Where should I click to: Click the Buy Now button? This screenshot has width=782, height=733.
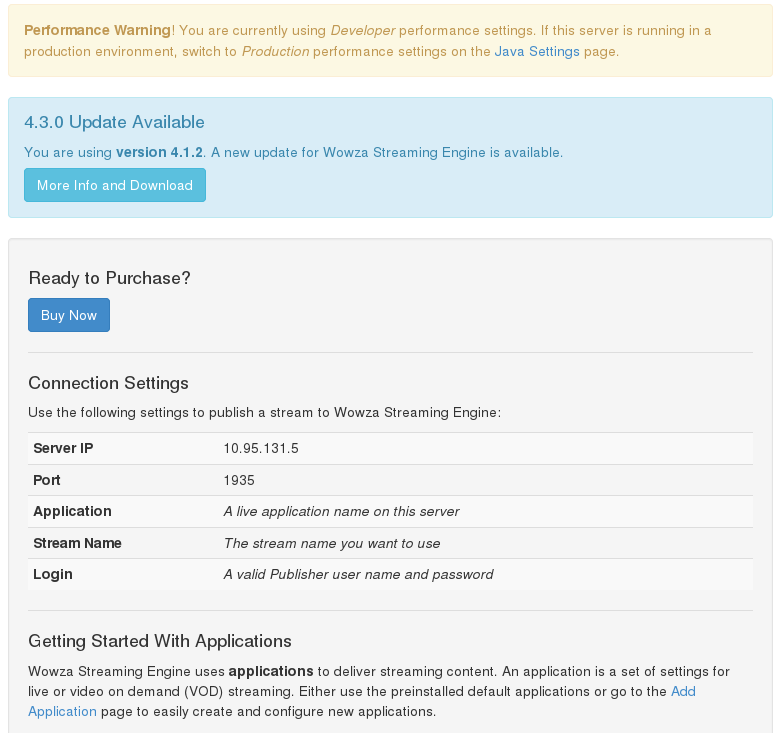click(69, 315)
